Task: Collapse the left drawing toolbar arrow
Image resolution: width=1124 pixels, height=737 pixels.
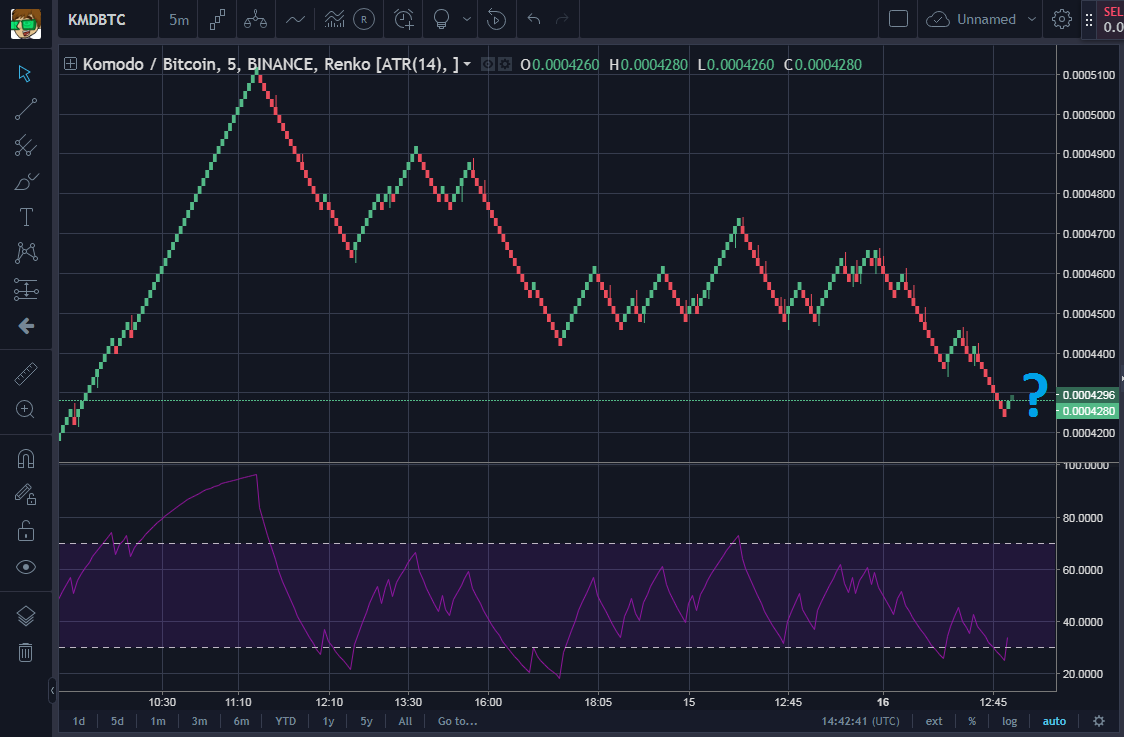Action: pos(52,690)
